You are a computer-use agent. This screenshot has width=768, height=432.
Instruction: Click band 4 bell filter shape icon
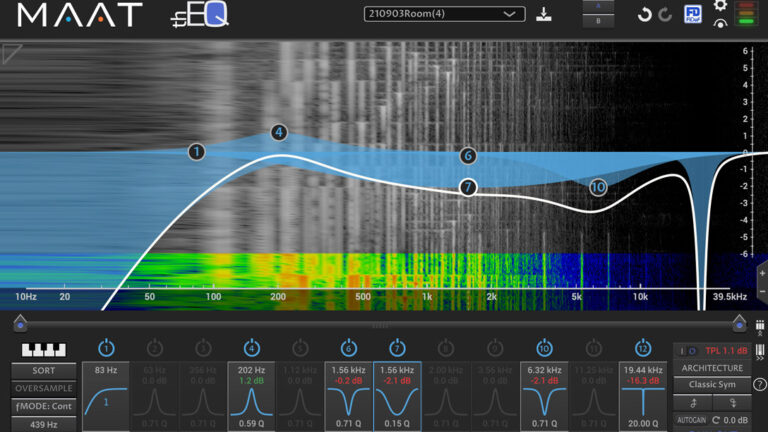[x=251, y=402]
